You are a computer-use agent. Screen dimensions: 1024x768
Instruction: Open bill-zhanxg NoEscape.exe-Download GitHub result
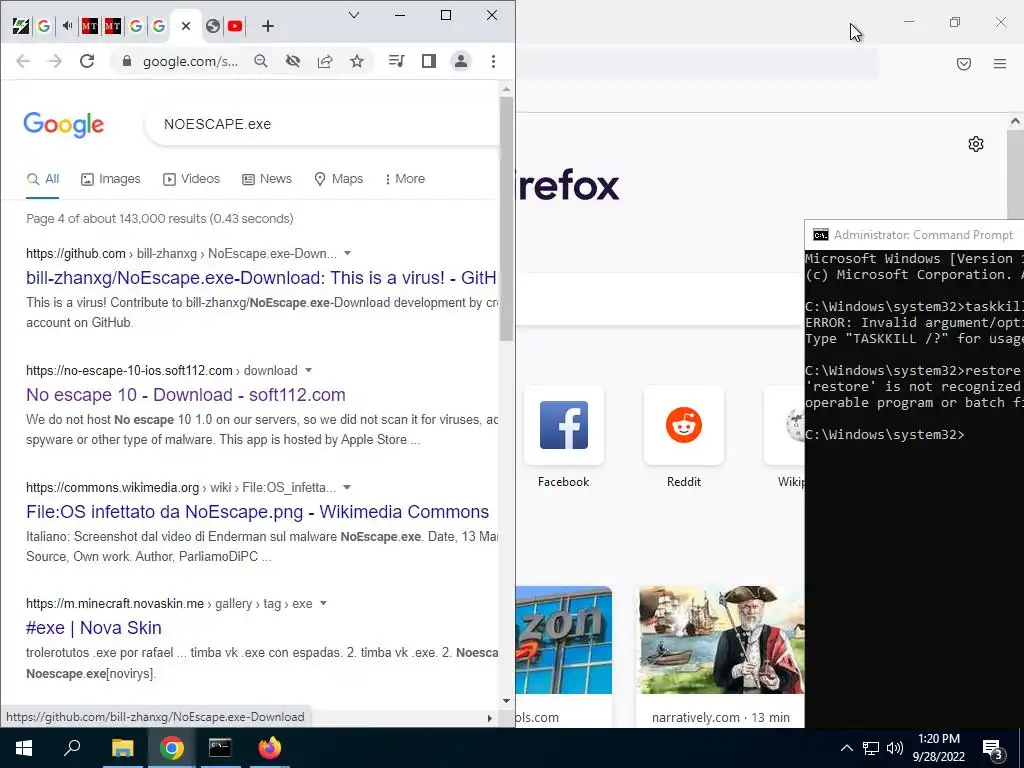click(x=261, y=278)
